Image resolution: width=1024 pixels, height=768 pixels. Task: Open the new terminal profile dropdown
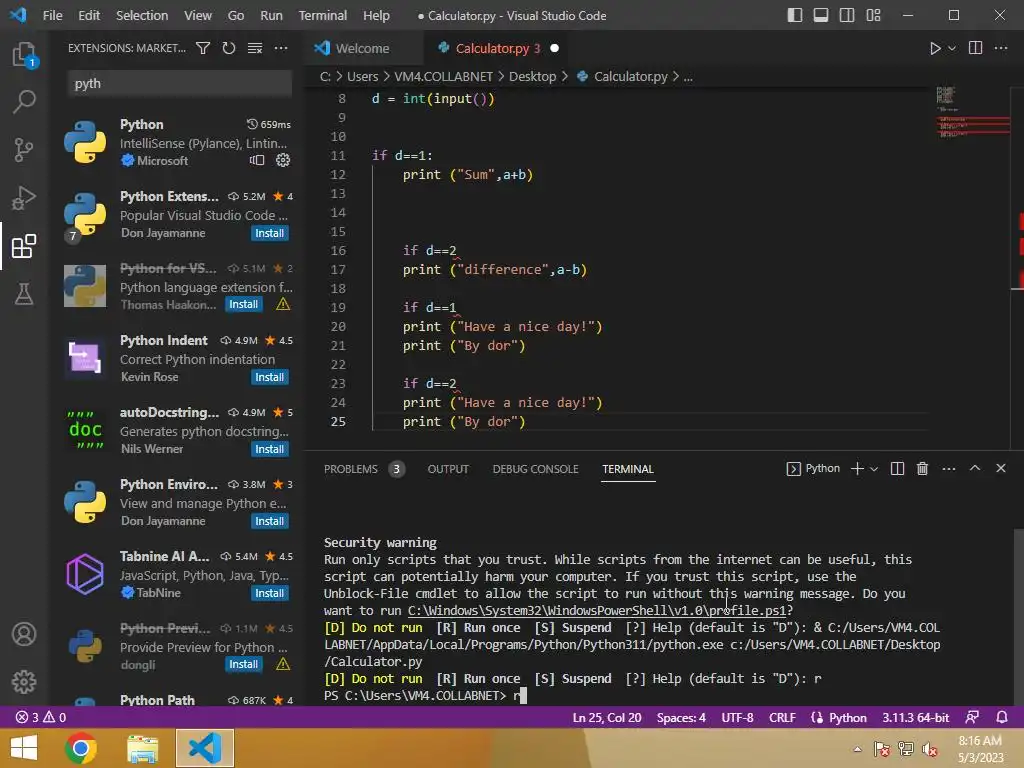click(874, 468)
